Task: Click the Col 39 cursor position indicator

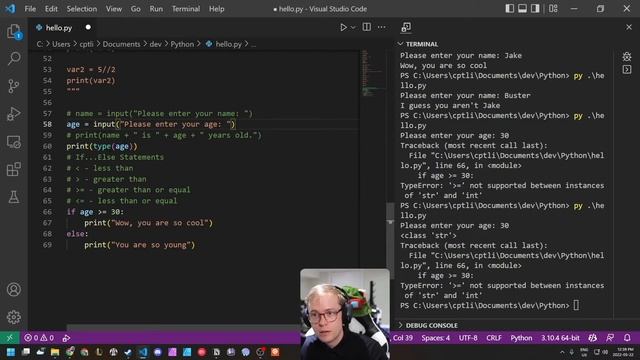Action: [402, 338]
